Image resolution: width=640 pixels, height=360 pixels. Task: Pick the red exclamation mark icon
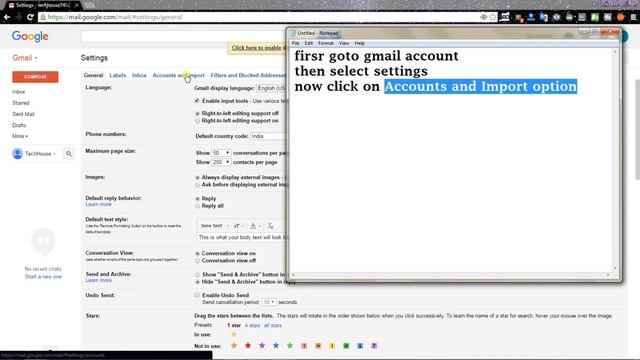click(304, 346)
